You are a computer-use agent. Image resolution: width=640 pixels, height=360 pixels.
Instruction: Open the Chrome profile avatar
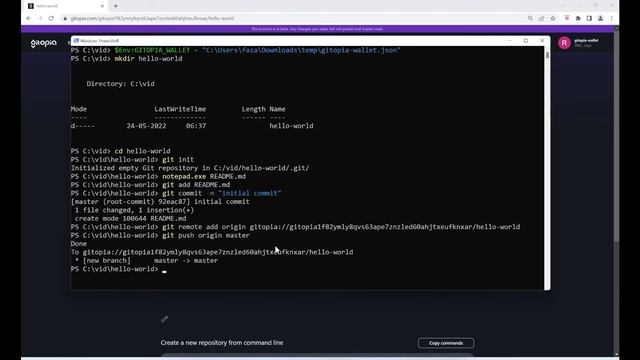point(600,18)
